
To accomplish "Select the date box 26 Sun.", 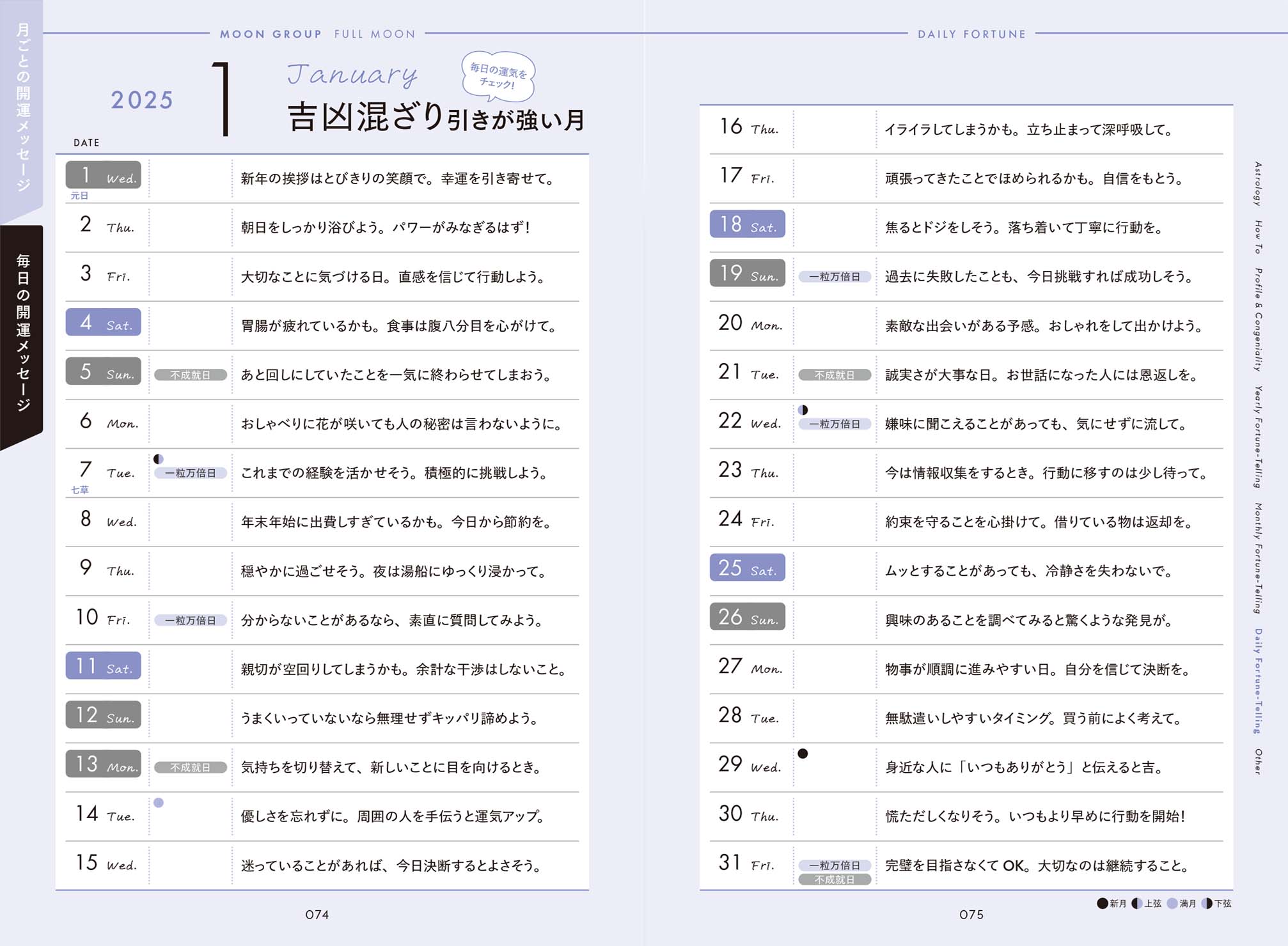I will point(748,616).
